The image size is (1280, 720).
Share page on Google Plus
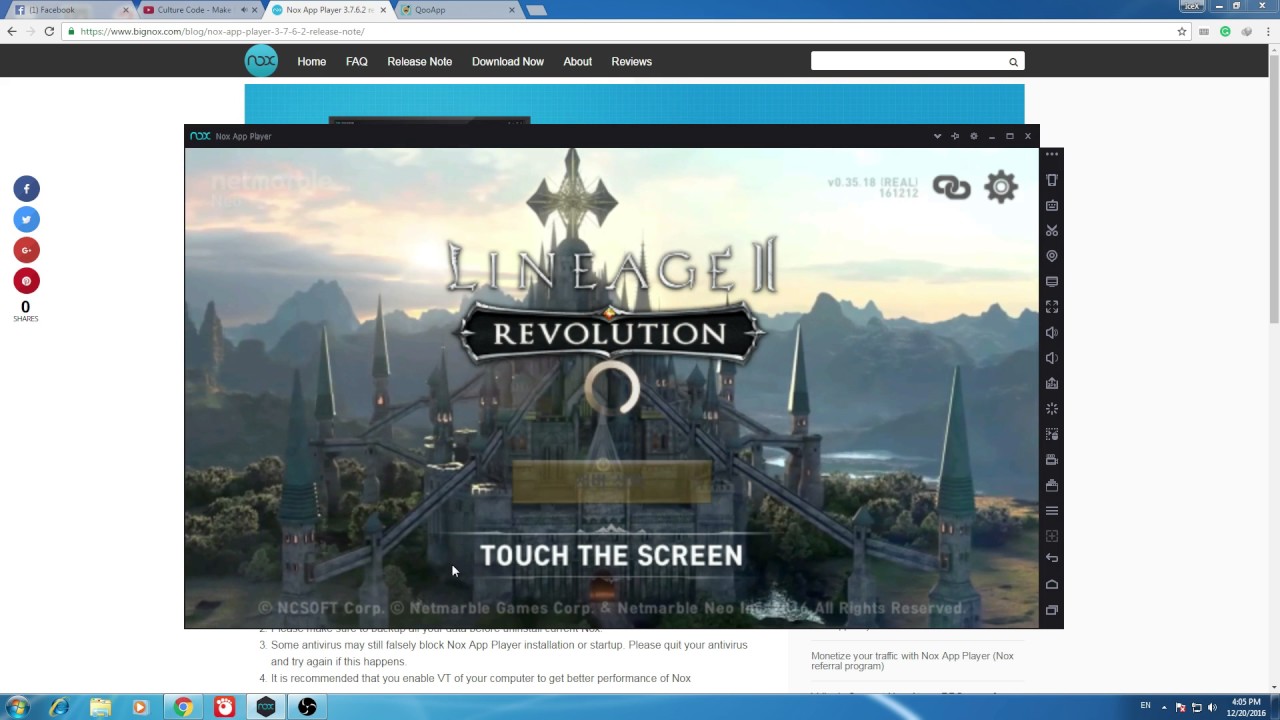point(26,250)
